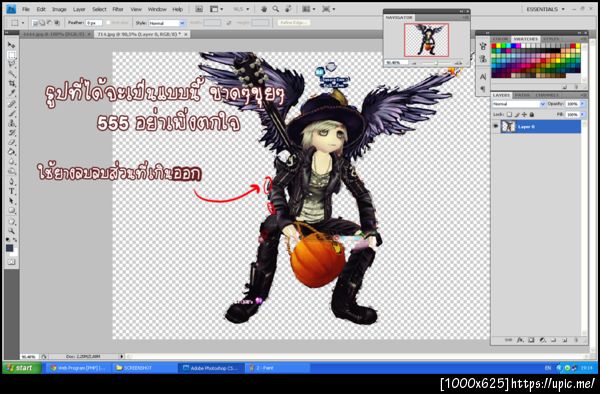
Task: Select the Pen tool
Action: (x=11, y=182)
